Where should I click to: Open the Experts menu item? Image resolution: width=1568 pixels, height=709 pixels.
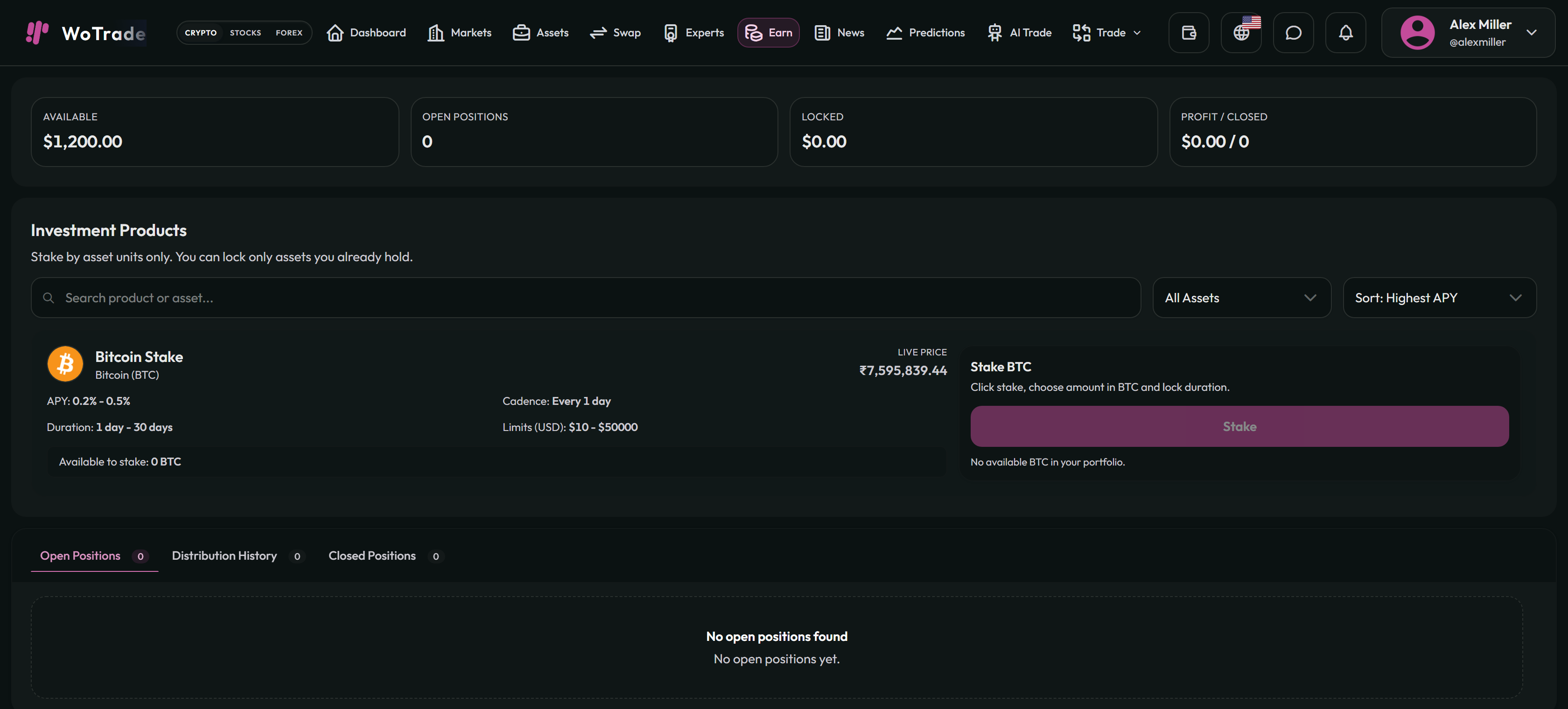[693, 33]
